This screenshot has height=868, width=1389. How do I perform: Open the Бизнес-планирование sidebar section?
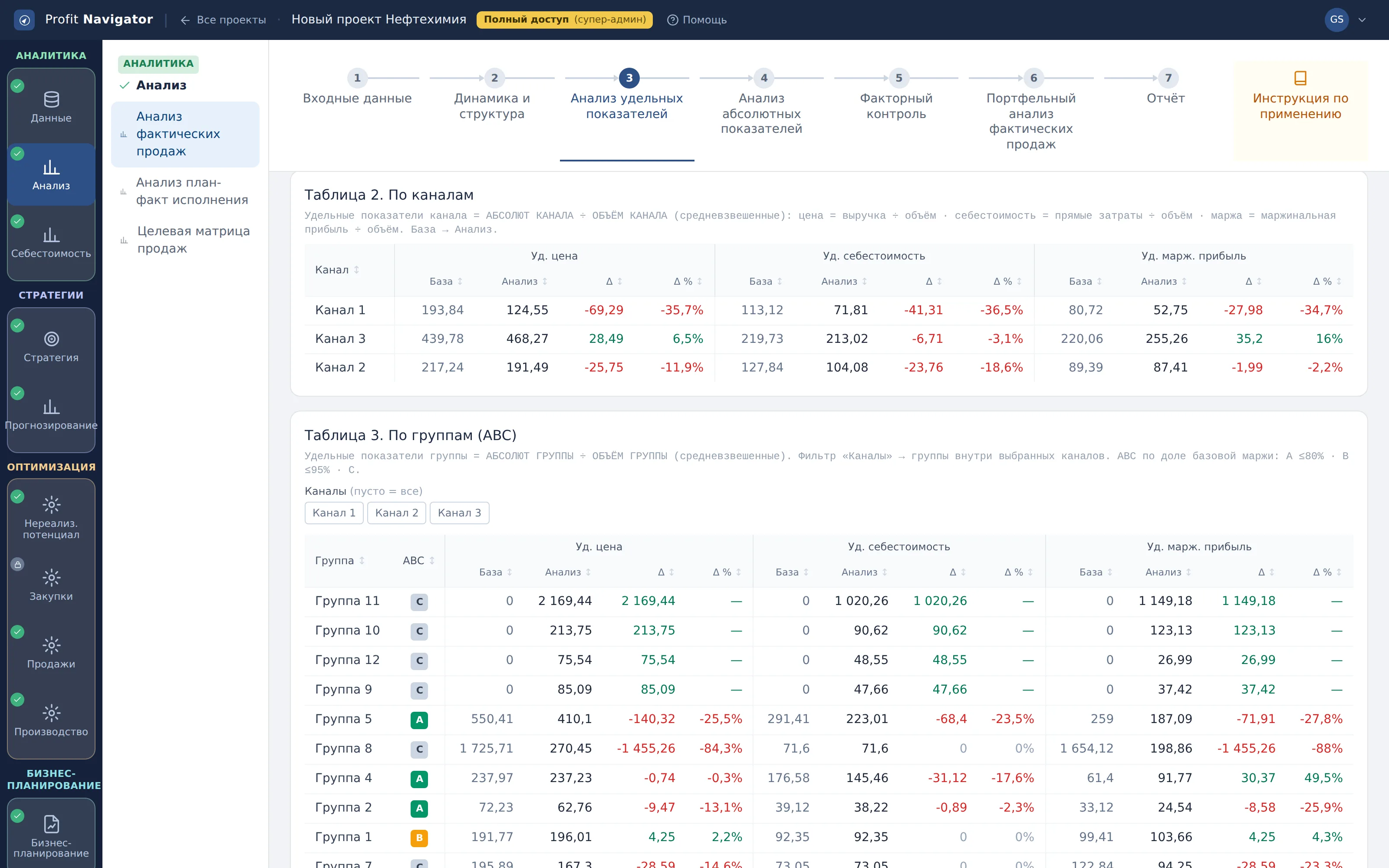(x=51, y=836)
